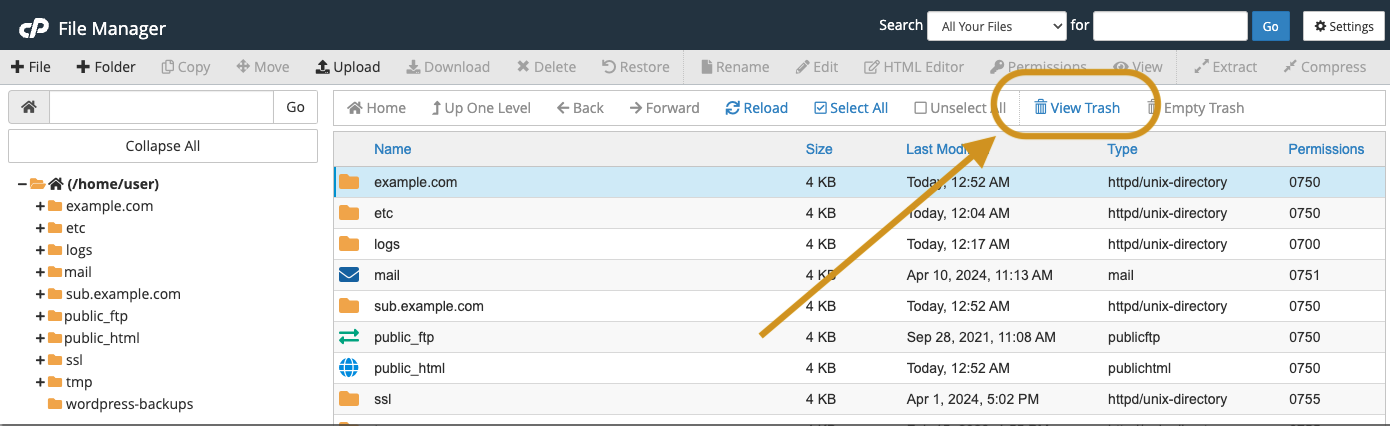
Task: Expand the example.com tree node
Action: click(x=41, y=206)
